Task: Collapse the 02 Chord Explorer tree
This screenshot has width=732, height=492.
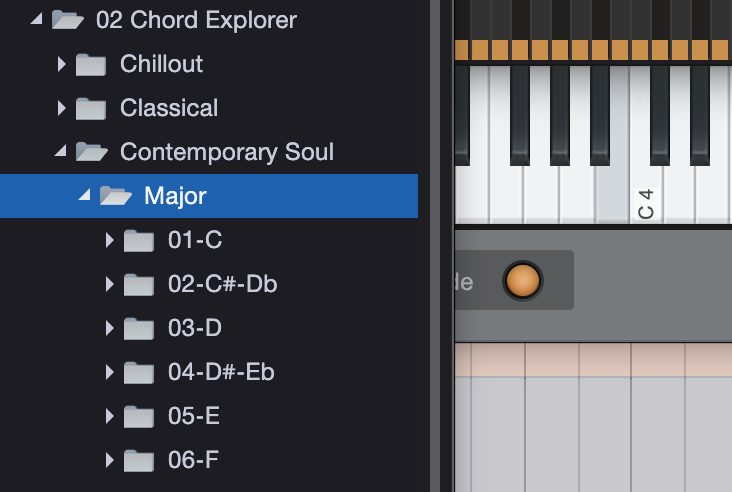Action: (37, 19)
